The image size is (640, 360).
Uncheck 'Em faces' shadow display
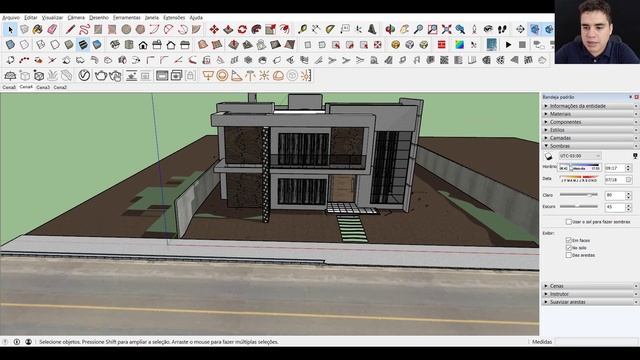pyautogui.click(x=568, y=240)
